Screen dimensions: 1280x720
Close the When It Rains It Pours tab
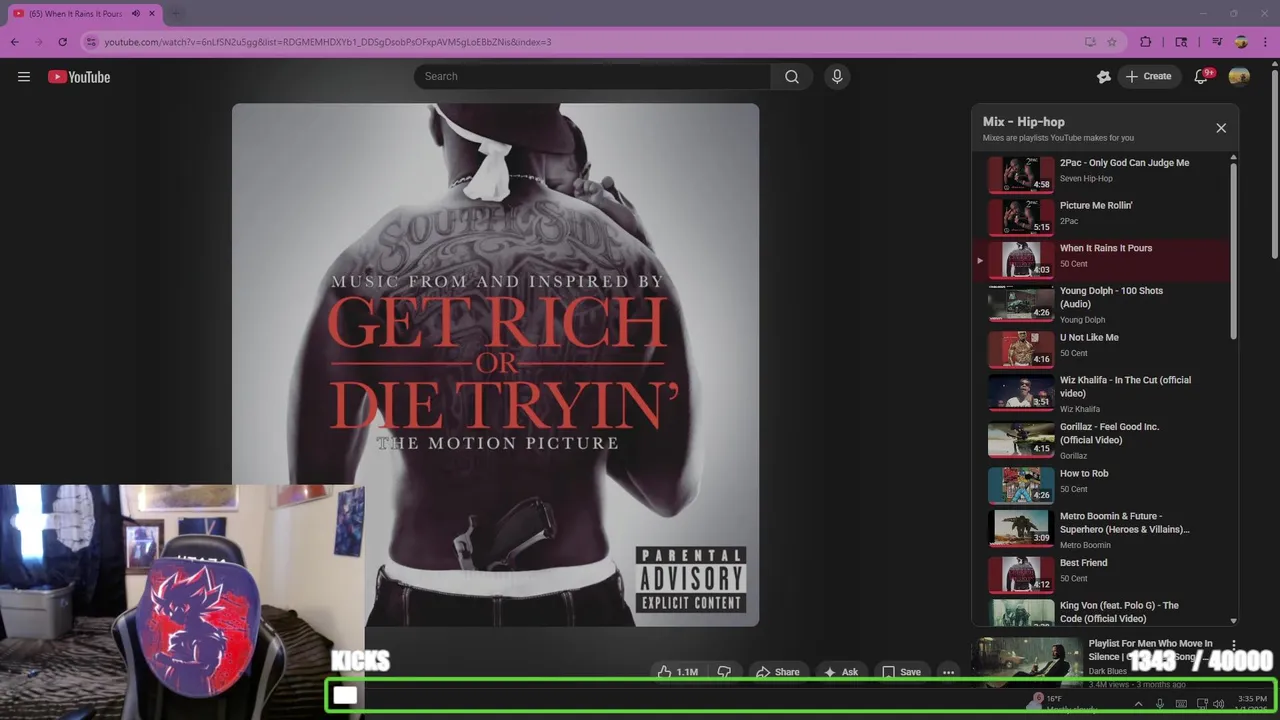tap(152, 14)
